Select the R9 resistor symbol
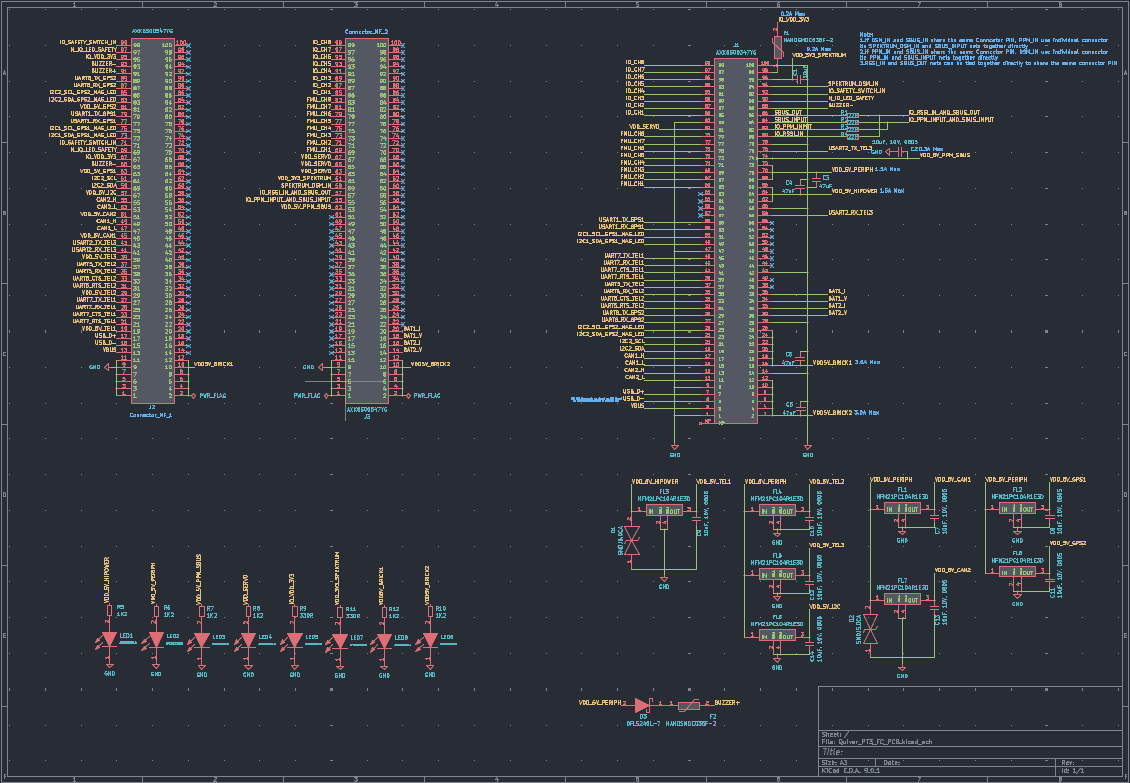 point(295,611)
